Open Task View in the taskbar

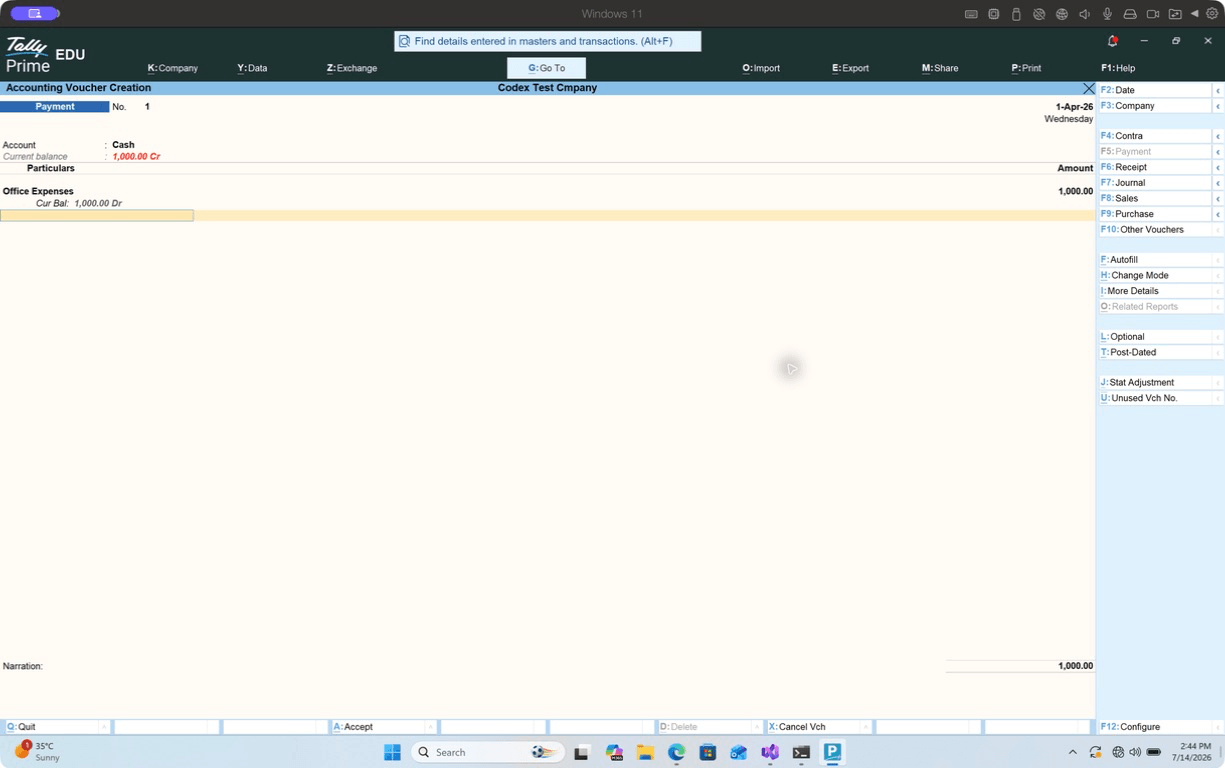[582, 752]
